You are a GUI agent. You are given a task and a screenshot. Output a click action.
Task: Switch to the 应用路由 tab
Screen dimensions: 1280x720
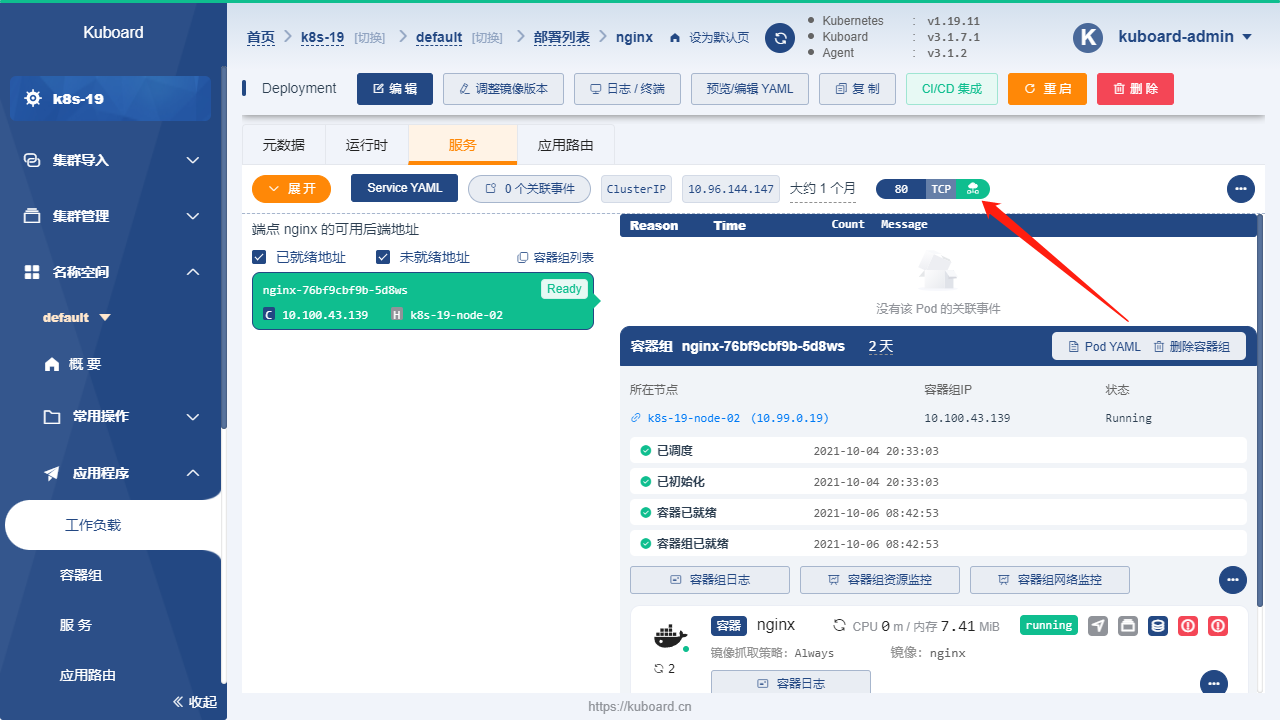pos(565,145)
